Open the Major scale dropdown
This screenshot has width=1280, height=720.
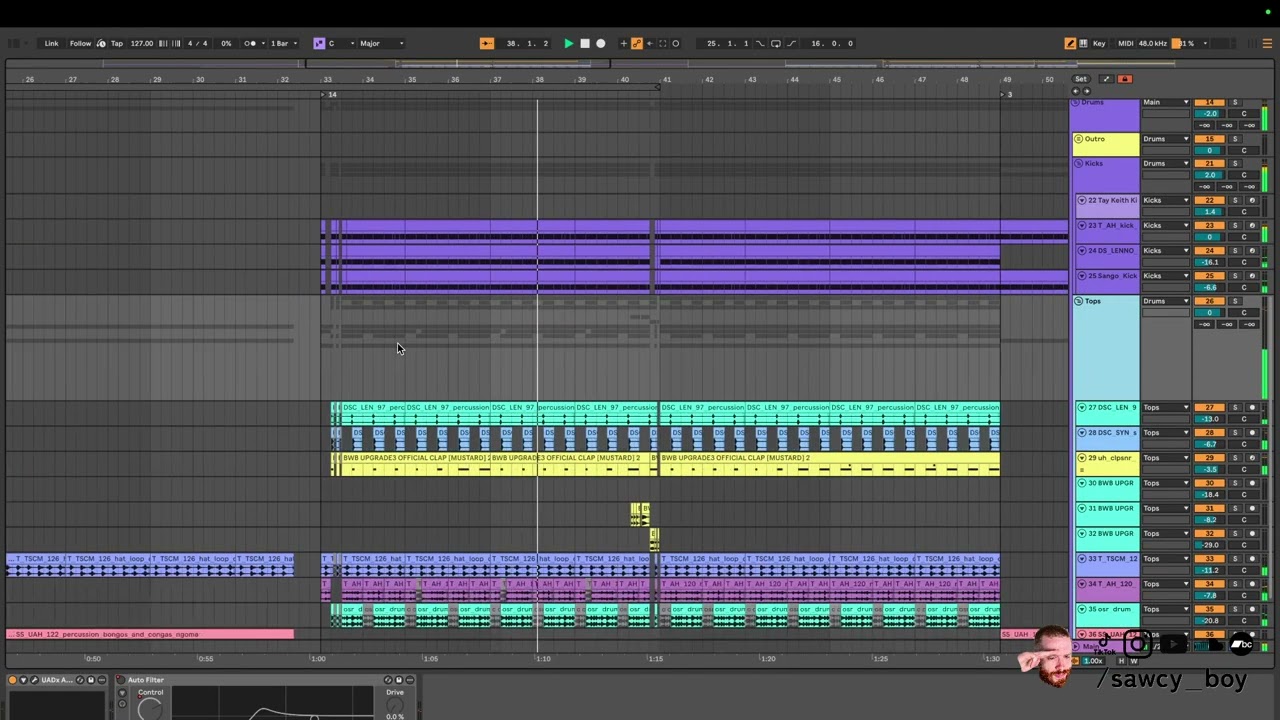pyautogui.click(x=382, y=43)
